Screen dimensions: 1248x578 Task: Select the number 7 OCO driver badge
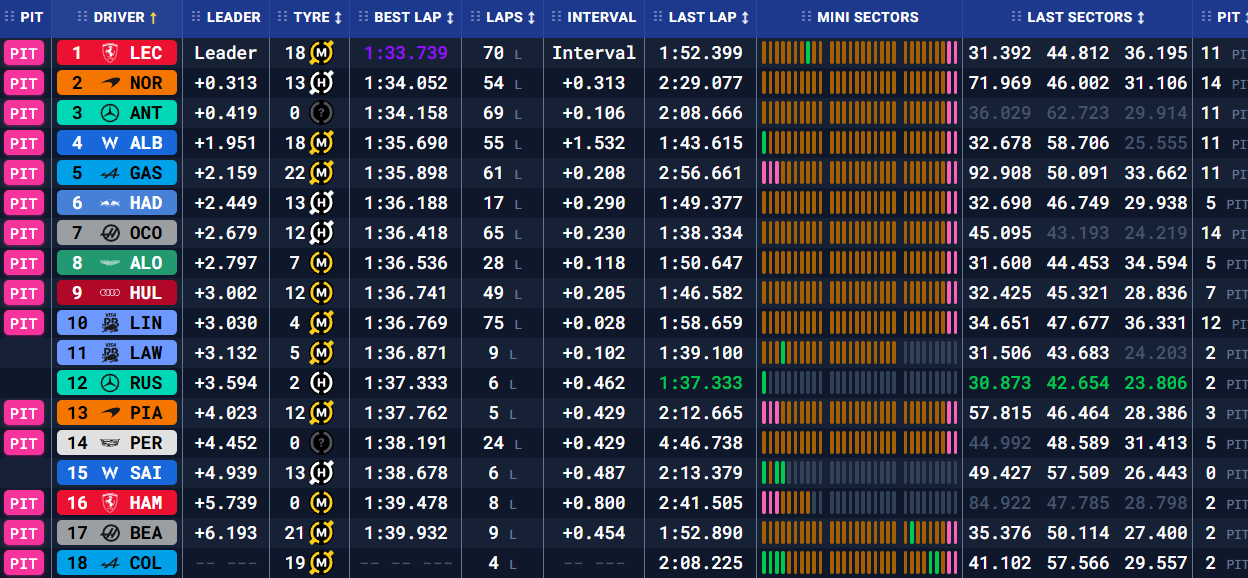click(117, 233)
